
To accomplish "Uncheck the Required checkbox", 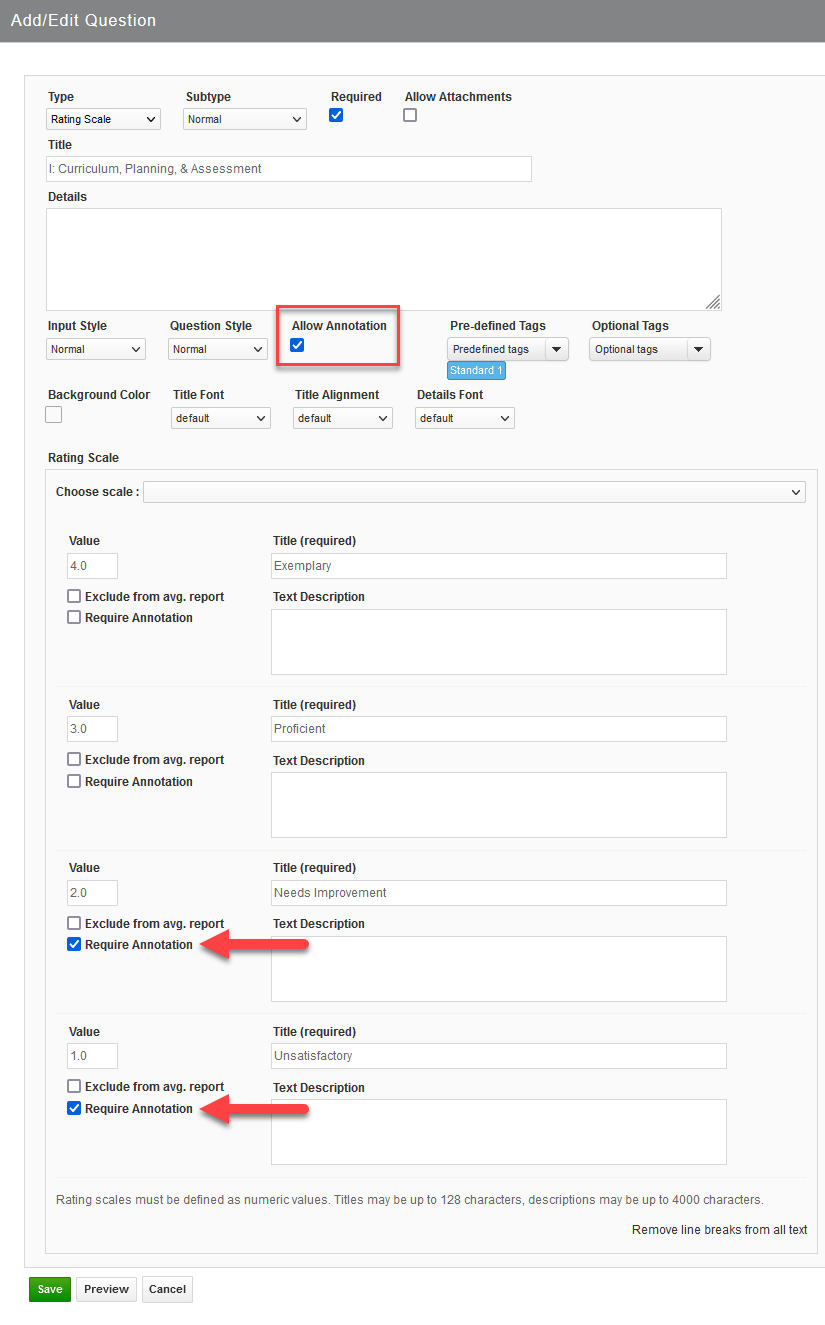I will (x=337, y=115).
